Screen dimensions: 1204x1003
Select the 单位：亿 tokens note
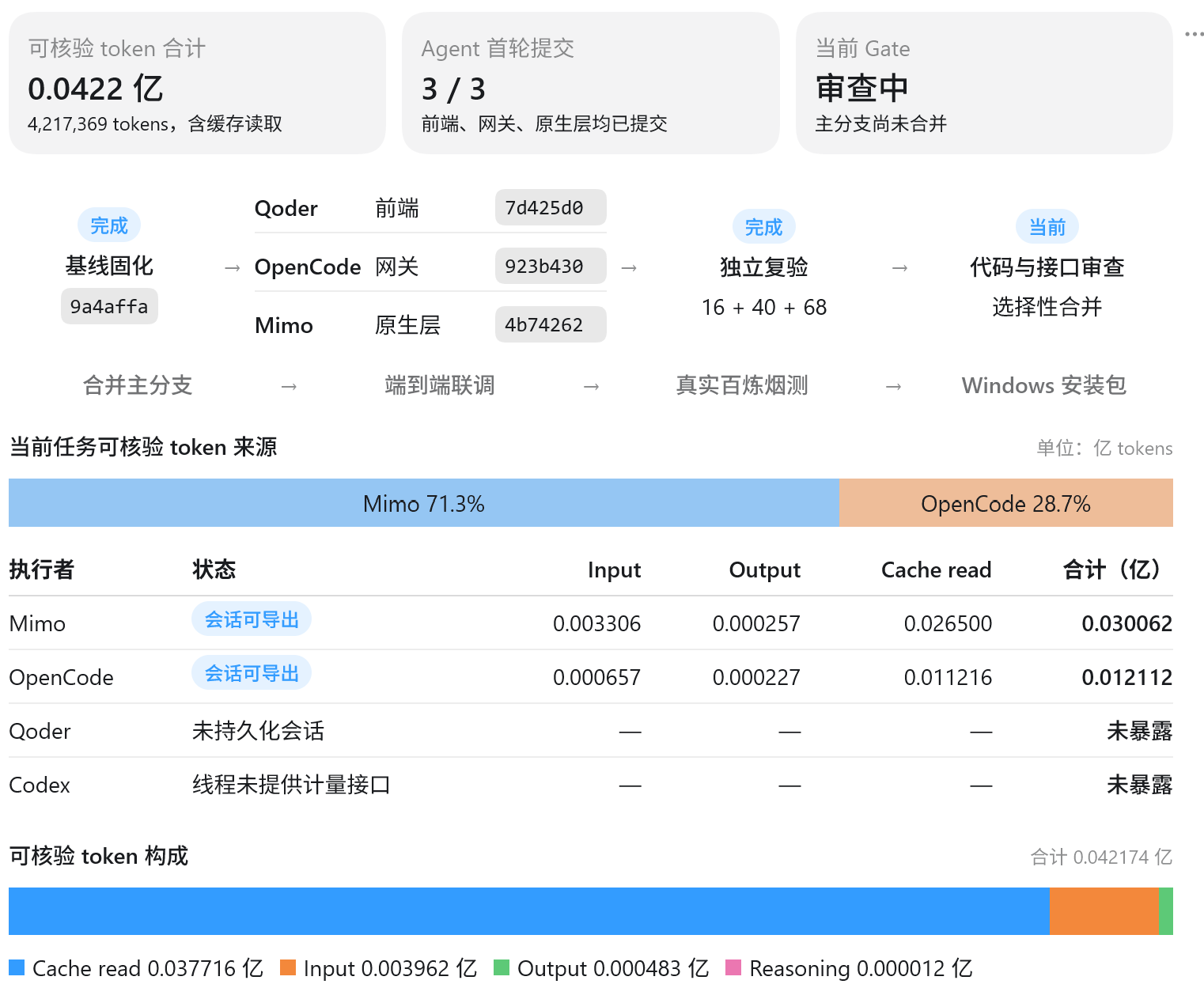tap(1104, 448)
